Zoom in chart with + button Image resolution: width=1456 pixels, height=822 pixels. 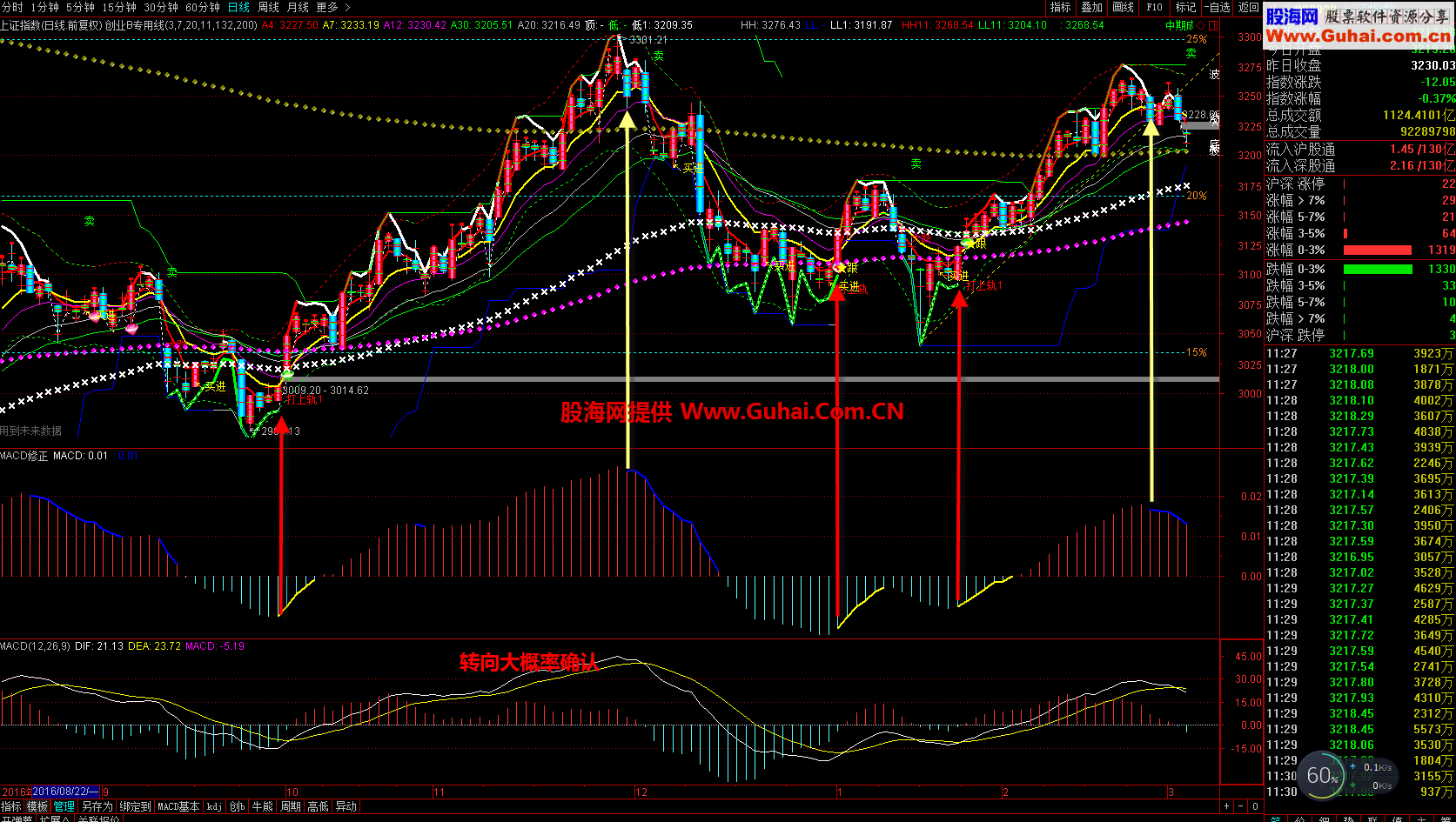pos(1227,806)
